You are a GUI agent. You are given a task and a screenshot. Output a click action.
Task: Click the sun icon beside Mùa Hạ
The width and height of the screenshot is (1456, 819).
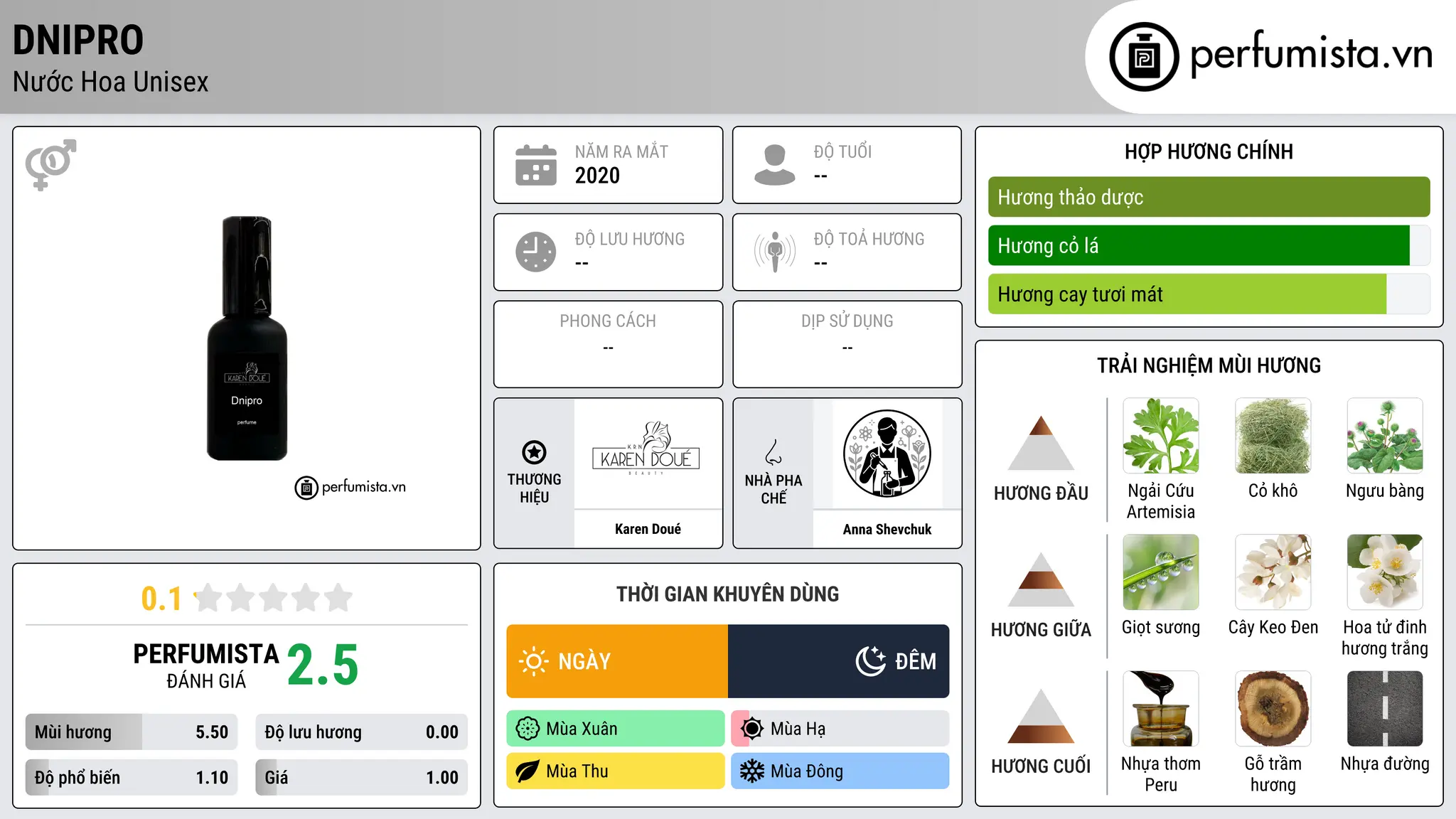pyautogui.click(x=752, y=729)
